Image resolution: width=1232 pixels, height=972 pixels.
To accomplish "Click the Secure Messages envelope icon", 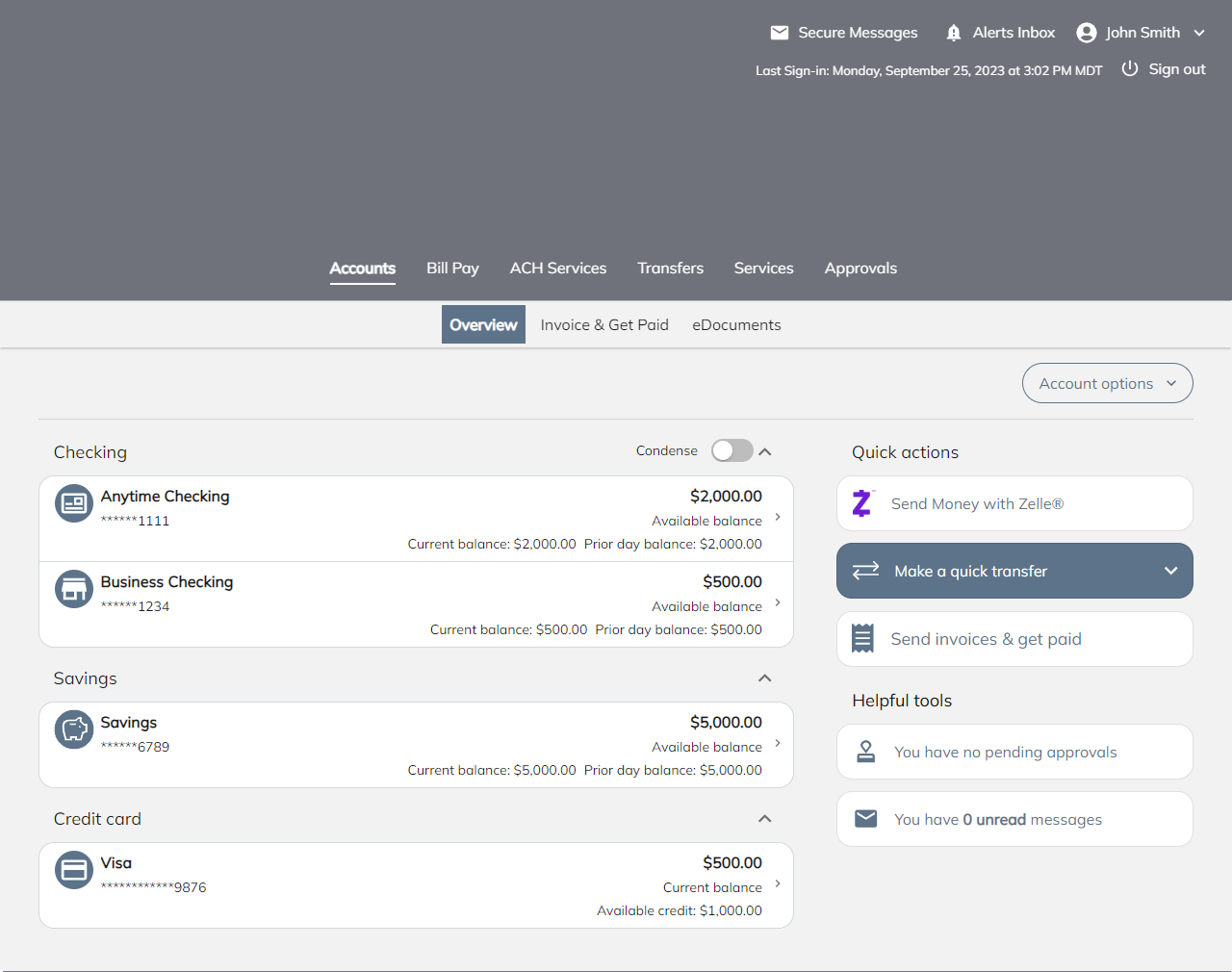I will coord(780,33).
